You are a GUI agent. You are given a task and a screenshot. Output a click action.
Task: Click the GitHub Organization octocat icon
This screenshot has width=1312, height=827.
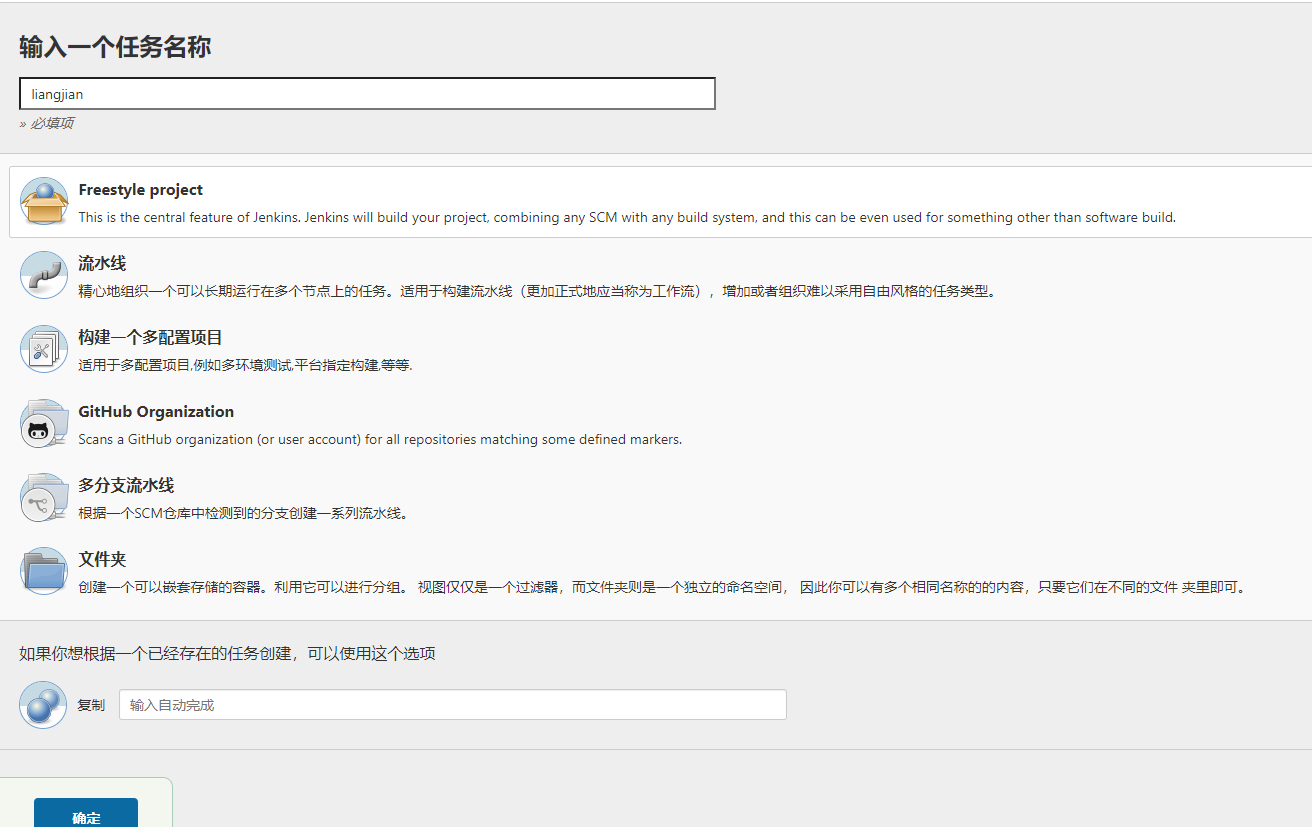point(44,423)
